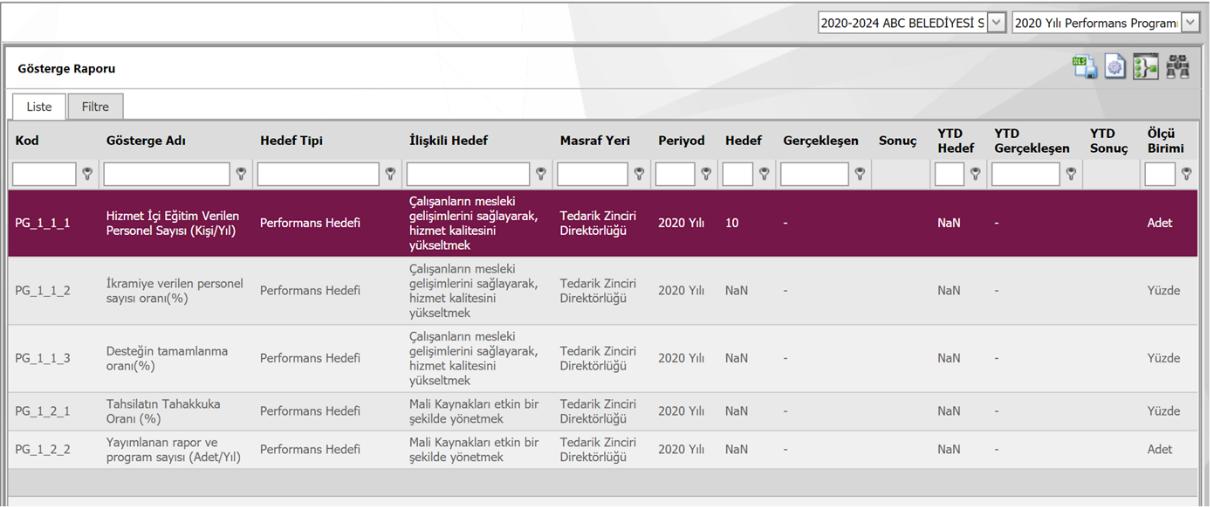Image resolution: width=1210 pixels, height=507 pixels.
Task: Click the filter icon beside the İlişkili Hedef field
Action: [541, 175]
